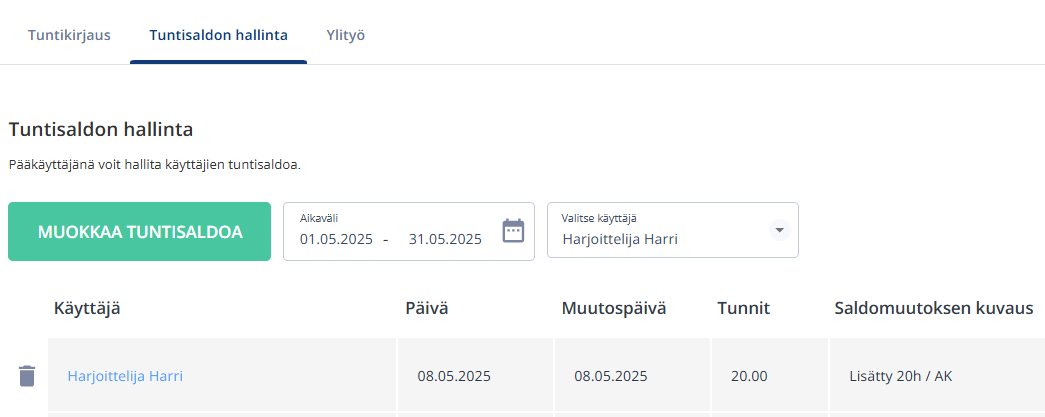Click the MUOKKAA TUNTISALDOA button

tap(139, 231)
